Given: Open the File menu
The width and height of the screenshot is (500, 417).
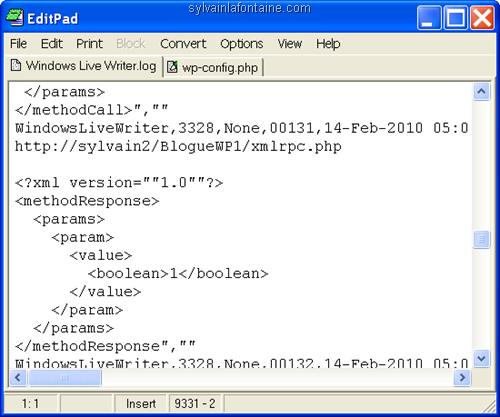Looking at the screenshot, I should coord(18,44).
